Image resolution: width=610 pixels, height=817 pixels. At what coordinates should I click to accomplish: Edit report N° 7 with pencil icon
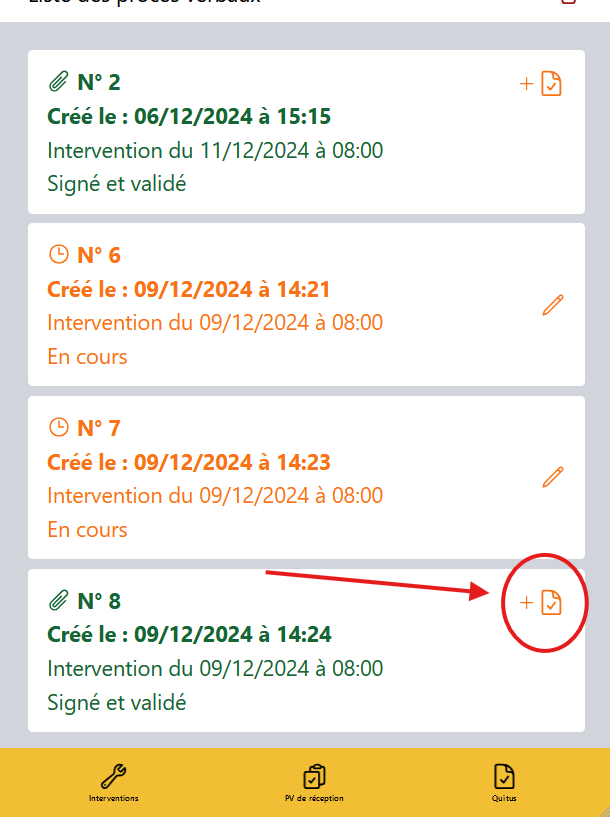coord(552,477)
